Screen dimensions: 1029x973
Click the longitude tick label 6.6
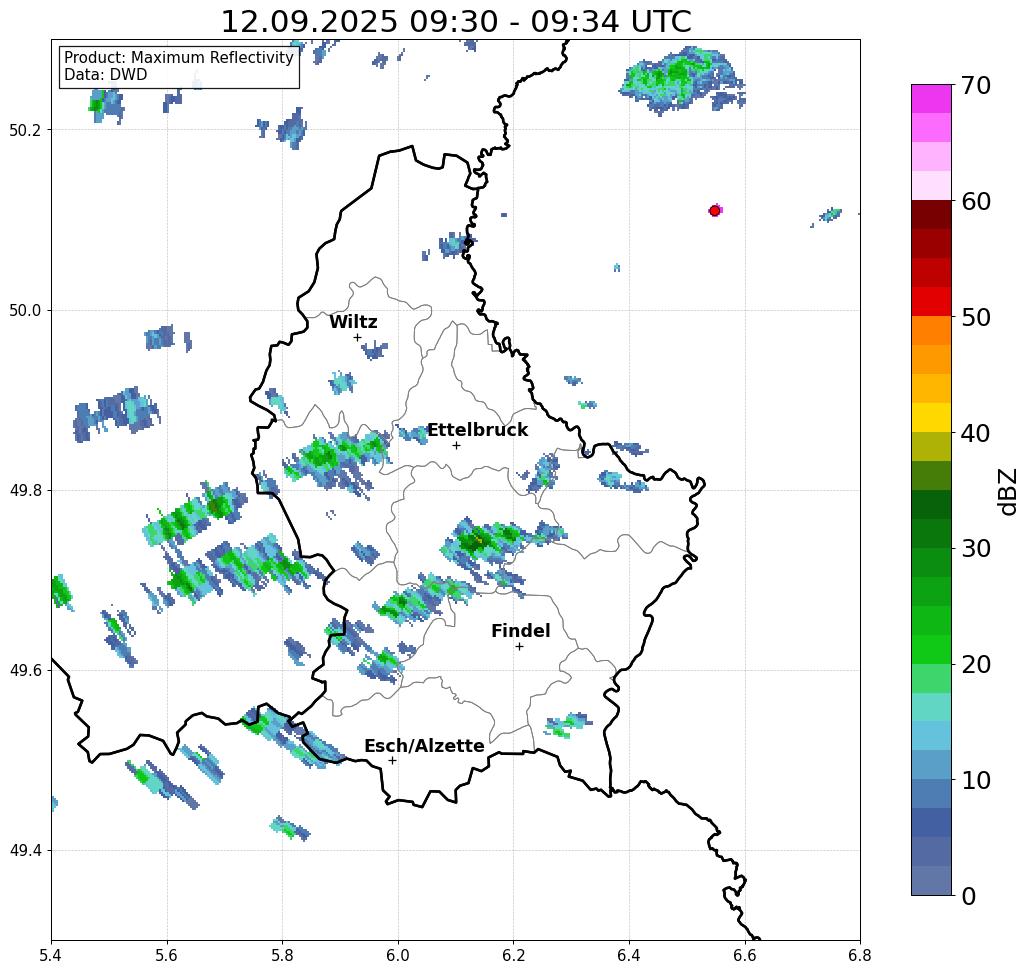coord(745,955)
